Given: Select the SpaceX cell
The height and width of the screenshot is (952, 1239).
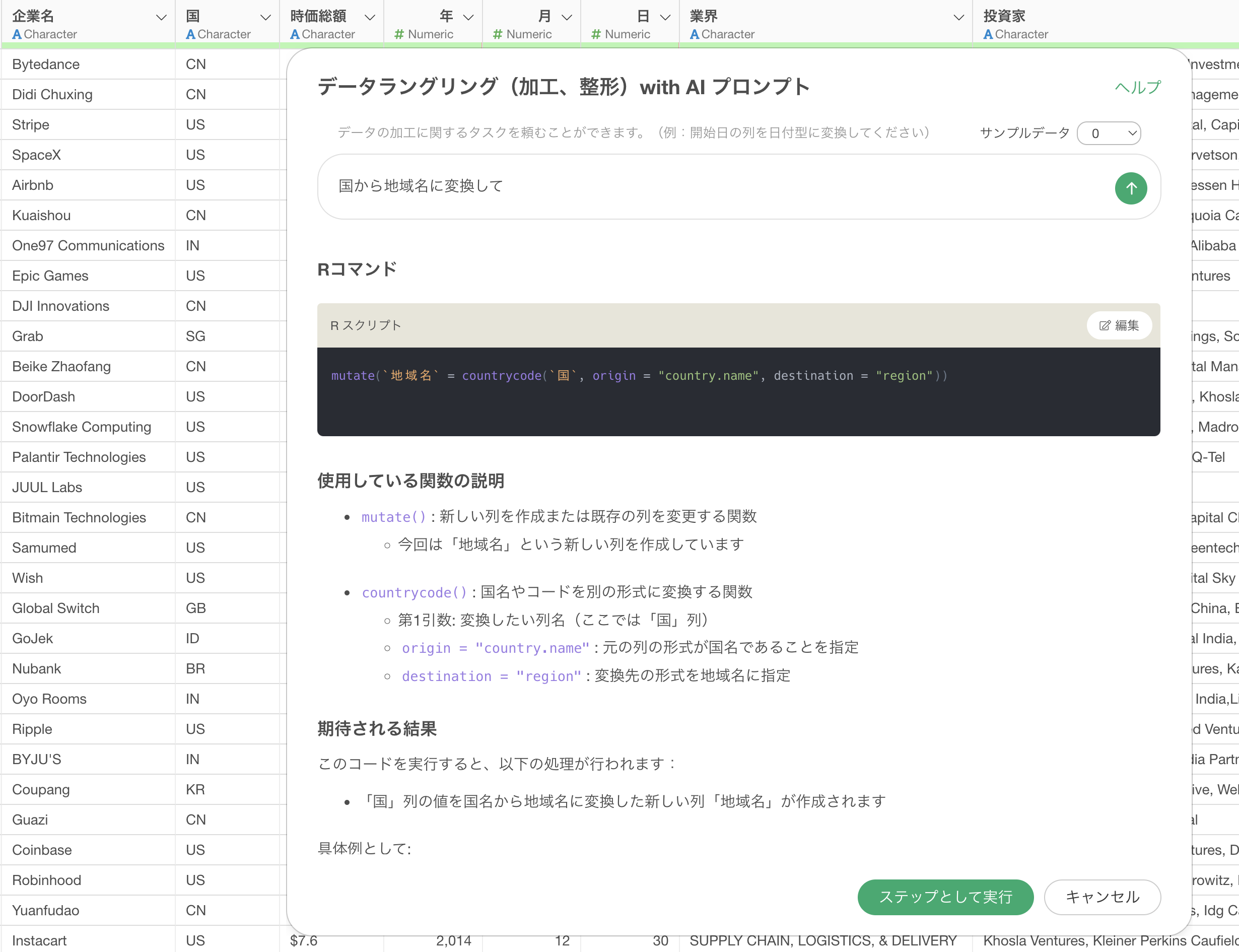Looking at the screenshot, I should coord(88,155).
